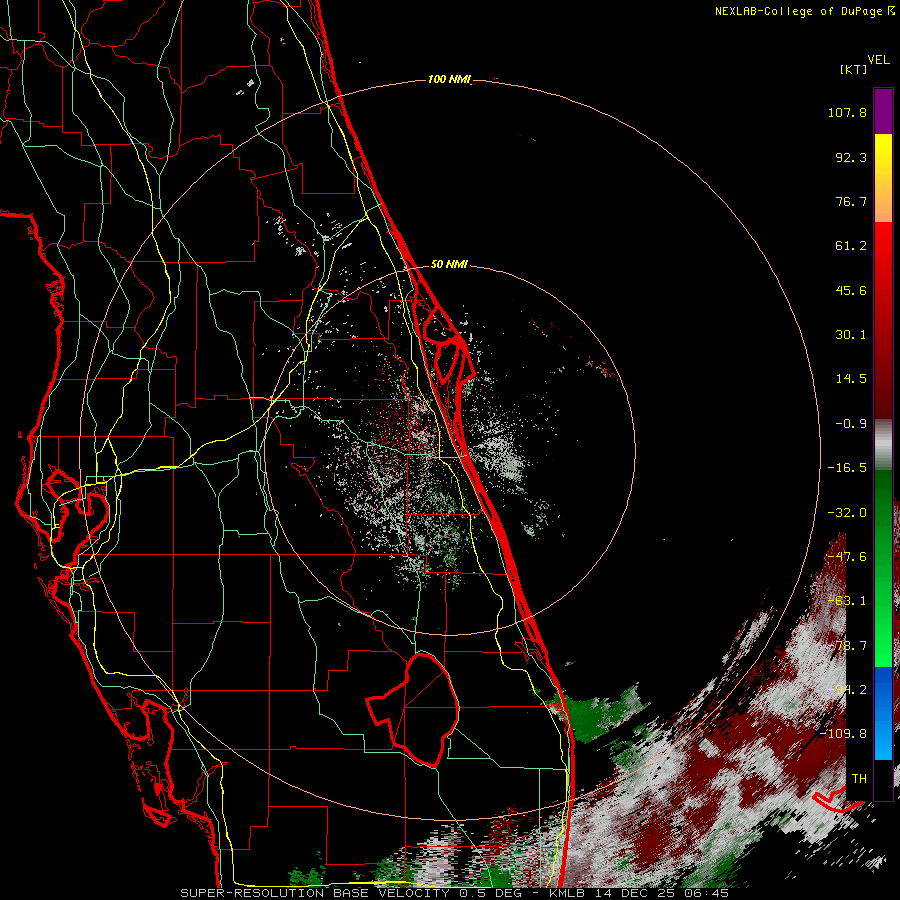Screen dimensions: 900x900
Task: Click the 50 NMI range ring label
Action: pyautogui.click(x=449, y=265)
